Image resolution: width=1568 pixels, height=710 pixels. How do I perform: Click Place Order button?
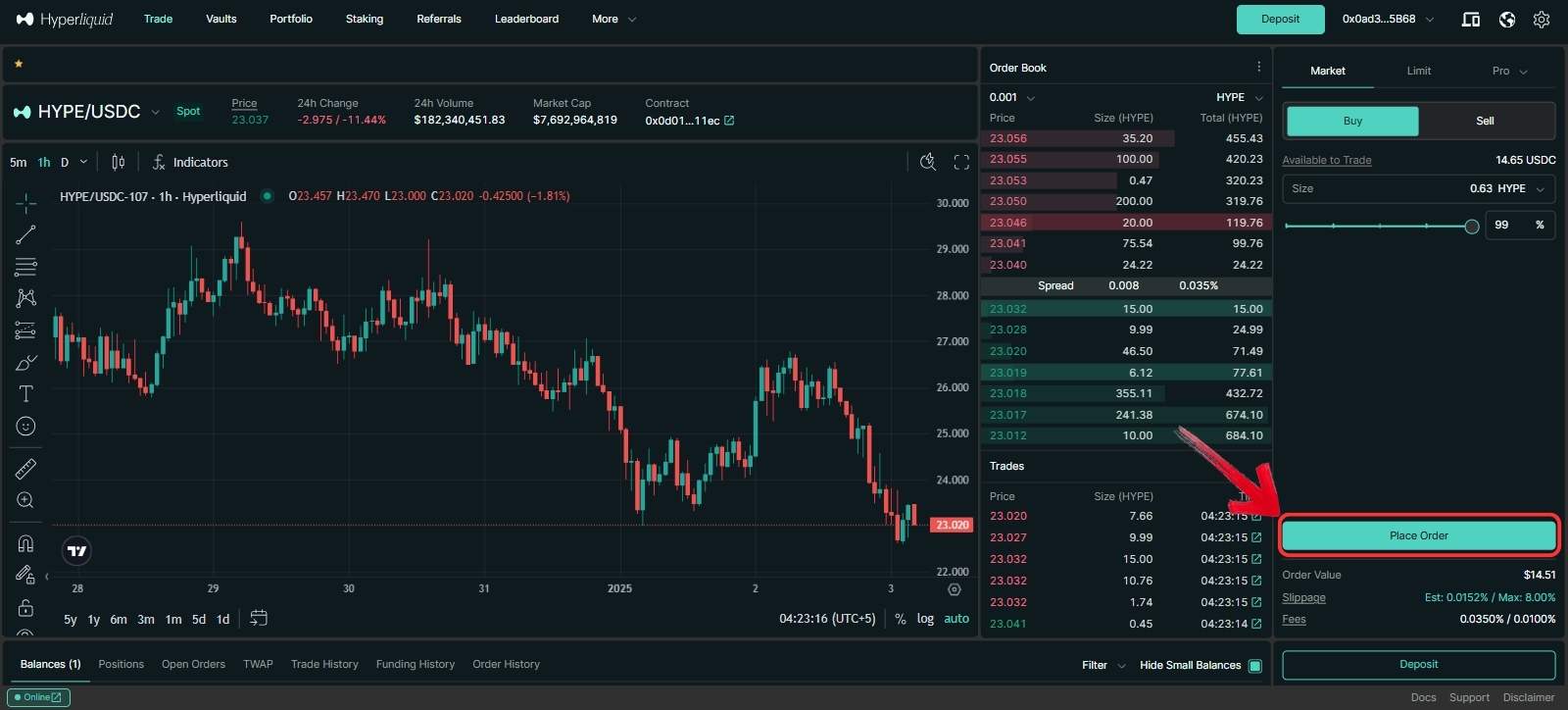tap(1418, 535)
